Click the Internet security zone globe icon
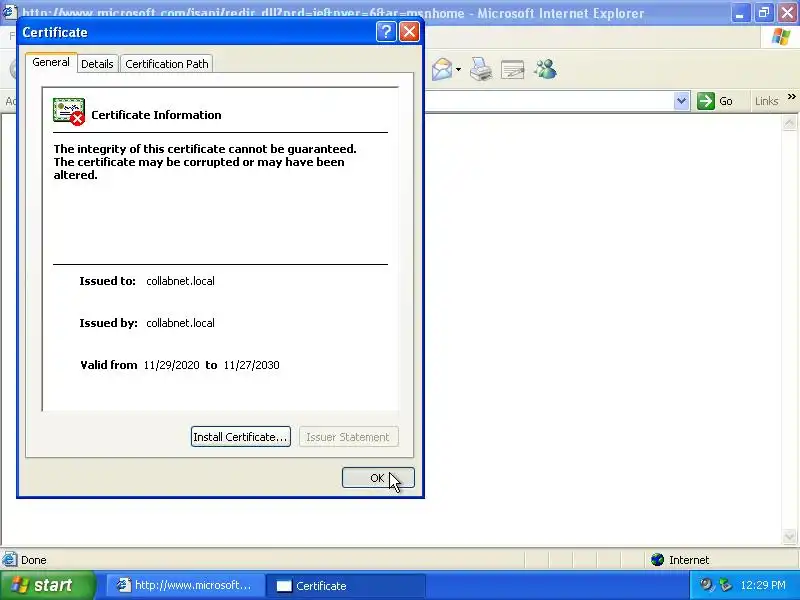 pyautogui.click(x=658, y=560)
